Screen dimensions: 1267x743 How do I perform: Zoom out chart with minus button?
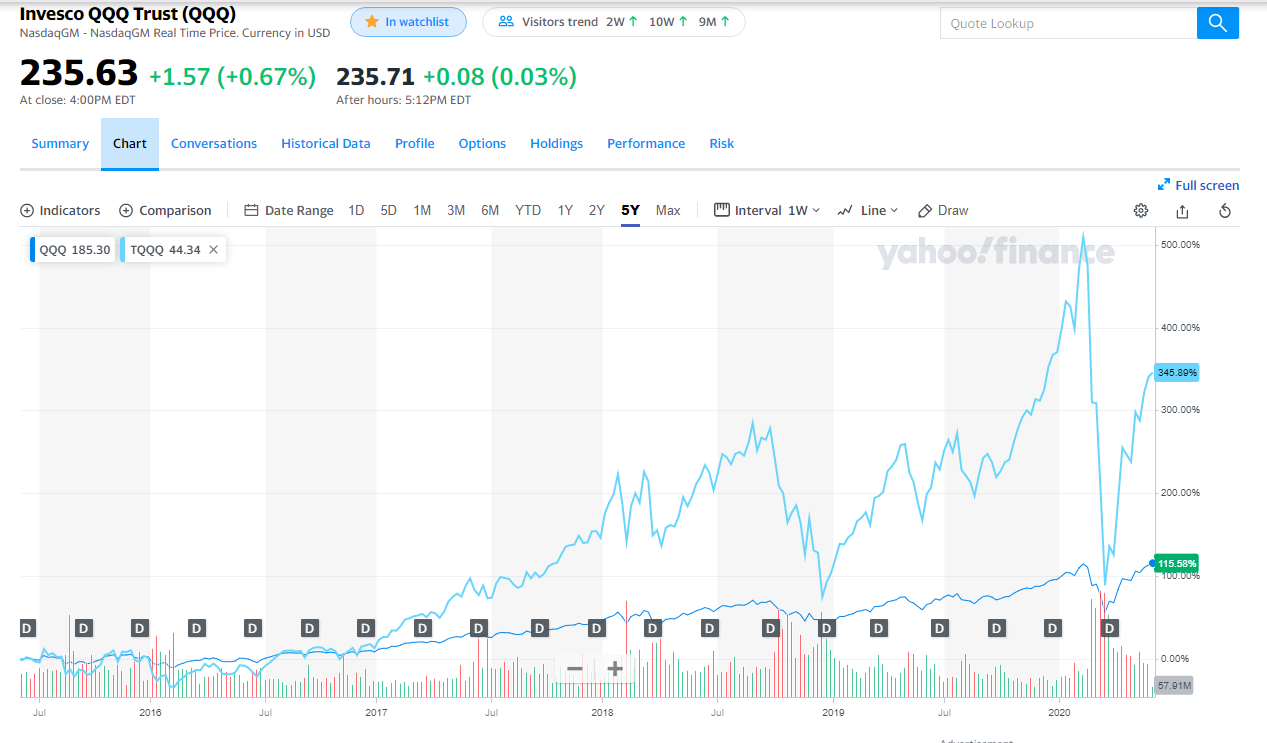point(575,669)
